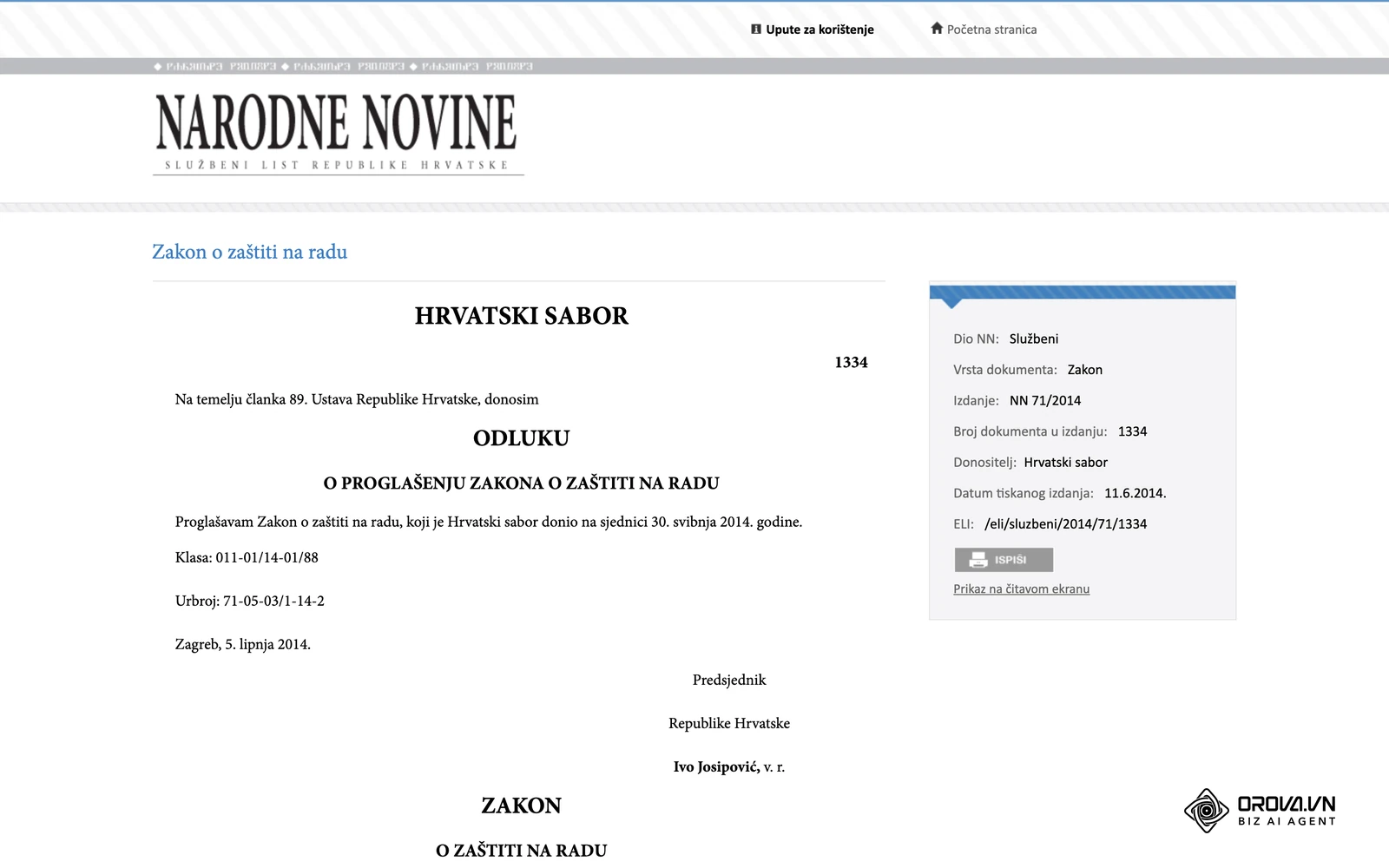This screenshot has width=1389, height=868.
Task: Click the name Ivo Josipović
Action: [x=716, y=766]
